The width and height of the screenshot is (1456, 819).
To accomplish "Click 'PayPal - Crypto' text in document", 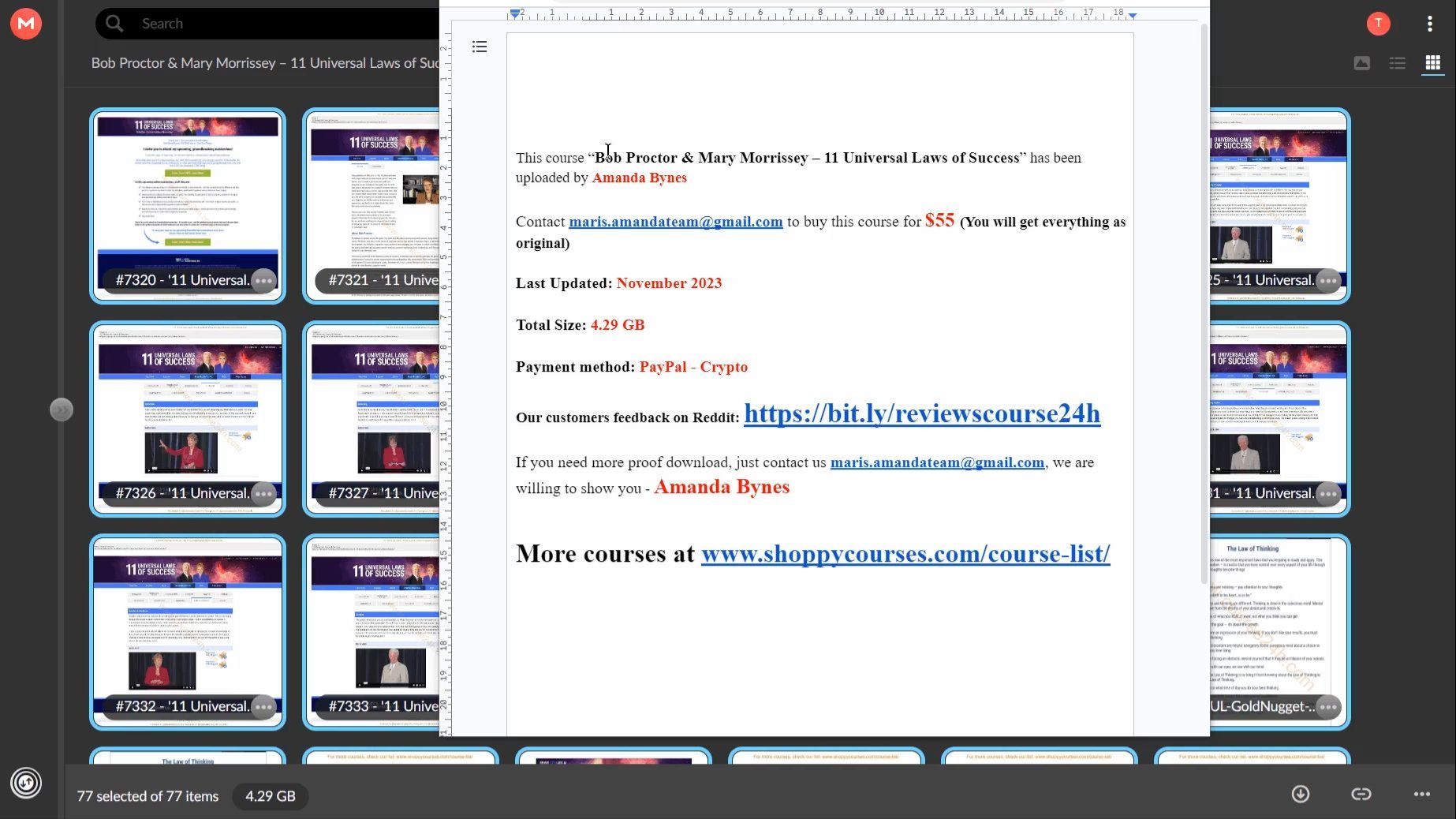I will pyautogui.click(x=693, y=367).
